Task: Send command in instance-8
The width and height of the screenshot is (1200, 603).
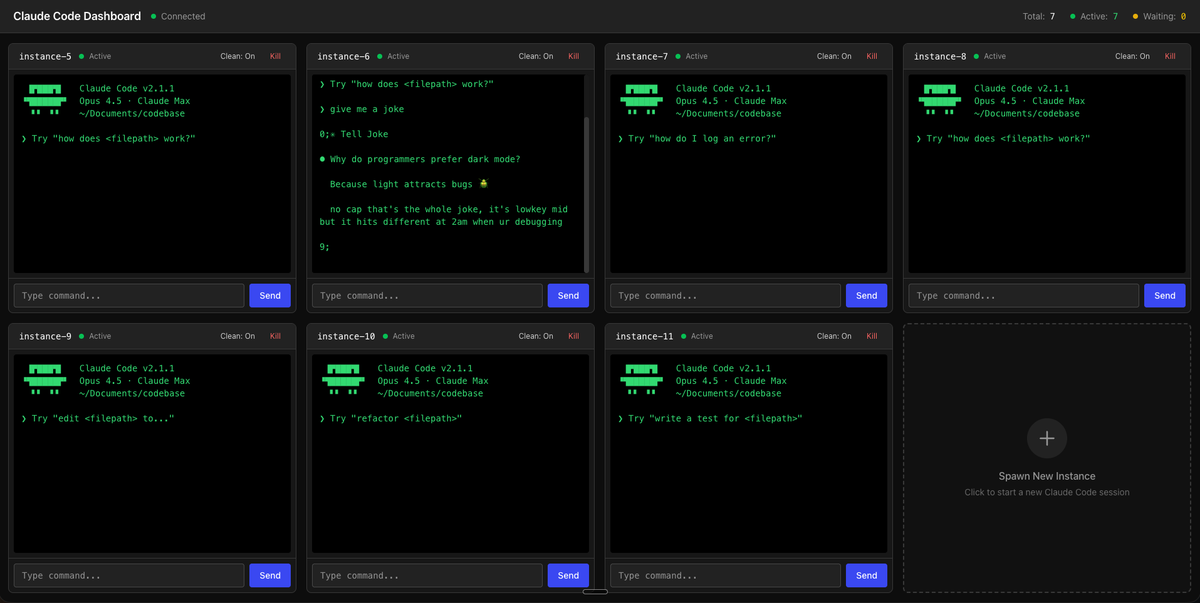Action: (1165, 295)
